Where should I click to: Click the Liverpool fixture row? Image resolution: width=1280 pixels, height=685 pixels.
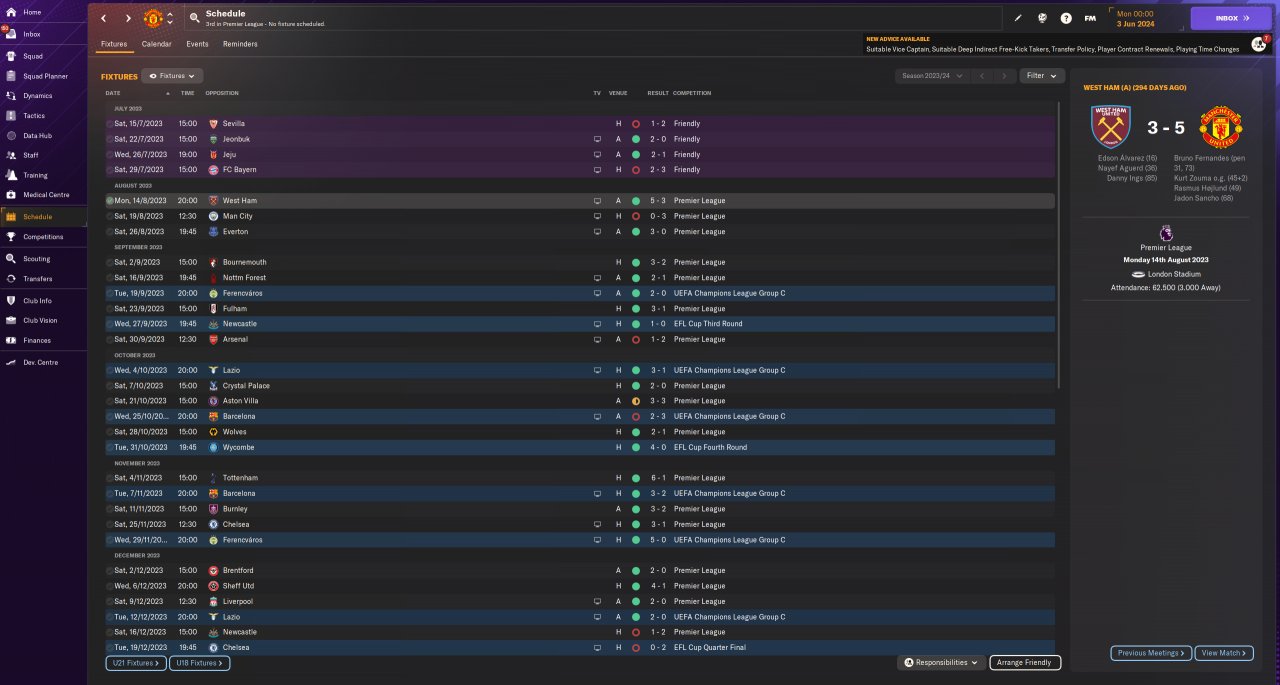(x=579, y=601)
